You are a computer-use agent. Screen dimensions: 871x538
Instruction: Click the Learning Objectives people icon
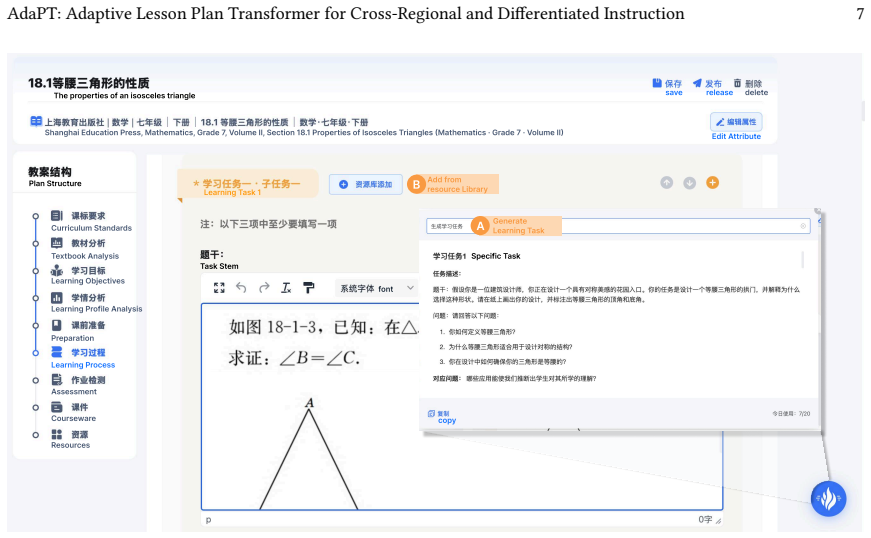[x=57, y=270]
